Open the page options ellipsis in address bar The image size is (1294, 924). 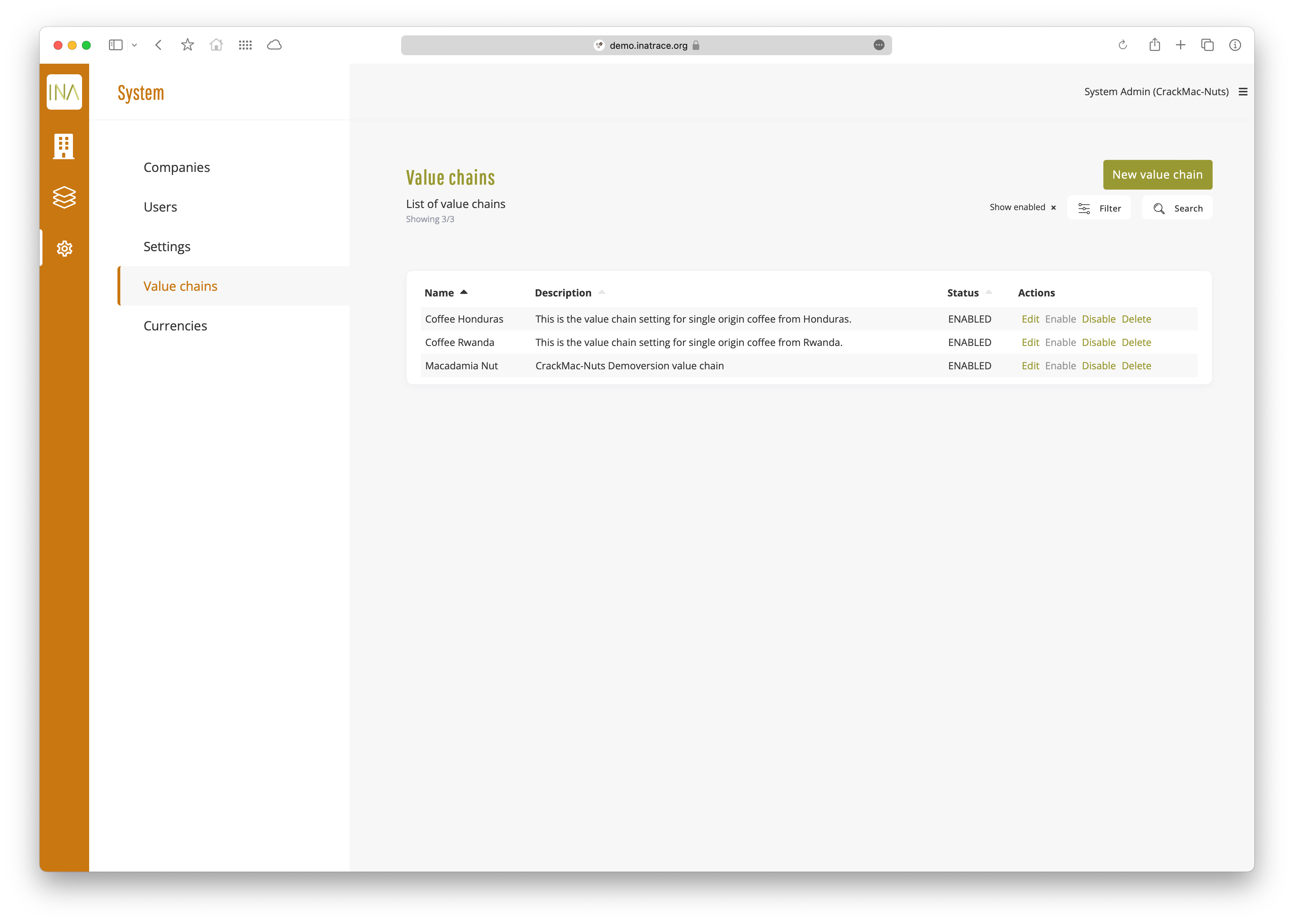(x=879, y=45)
